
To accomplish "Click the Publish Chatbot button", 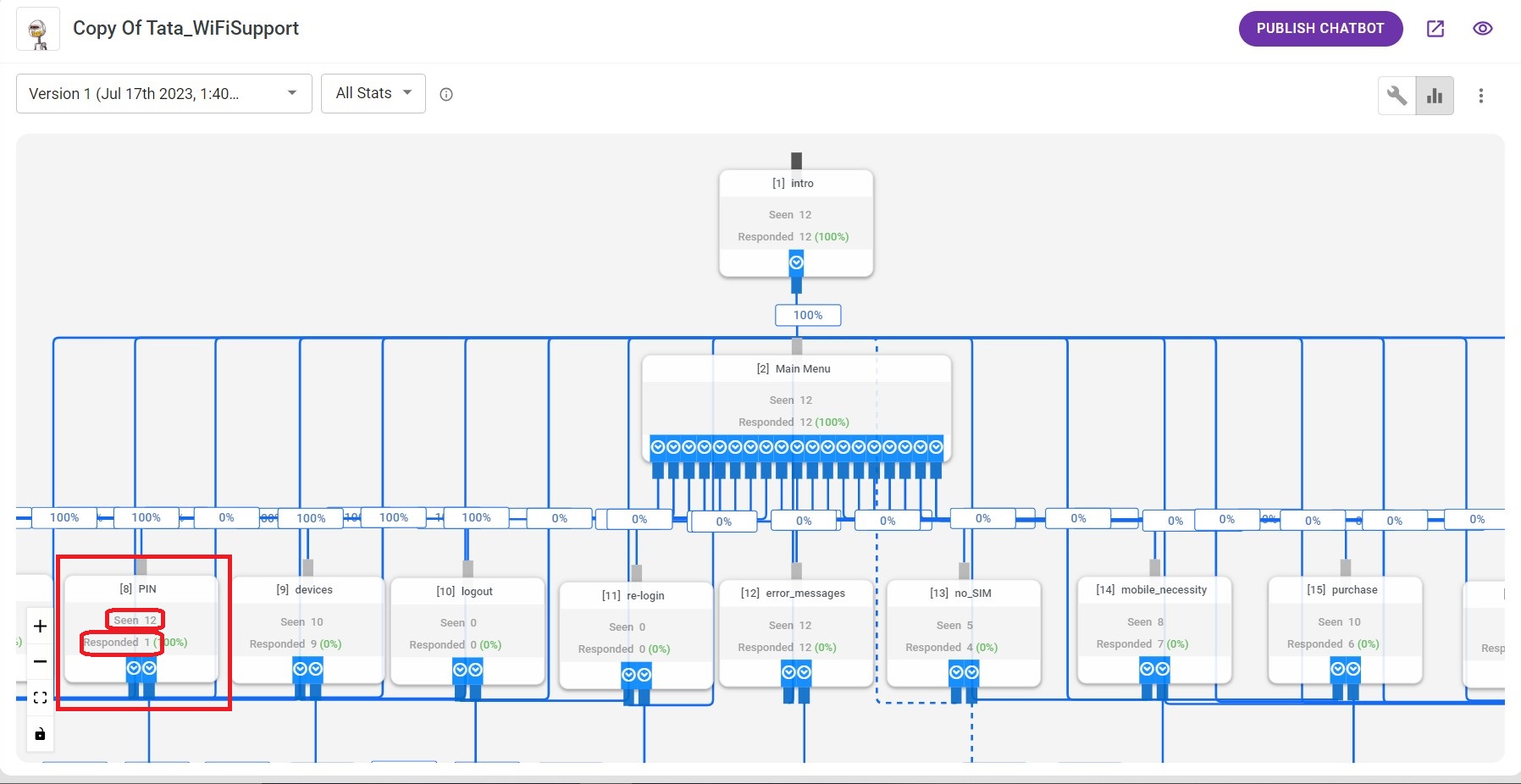I will tap(1320, 29).
